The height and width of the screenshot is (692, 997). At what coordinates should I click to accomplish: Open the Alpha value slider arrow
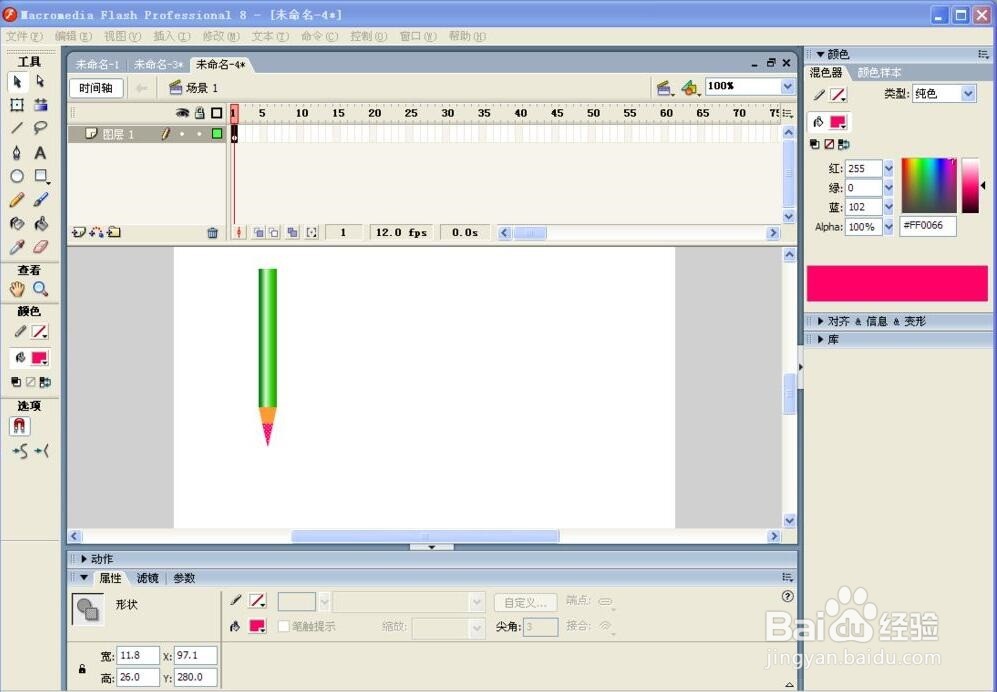pyautogui.click(x=888, y=226)
